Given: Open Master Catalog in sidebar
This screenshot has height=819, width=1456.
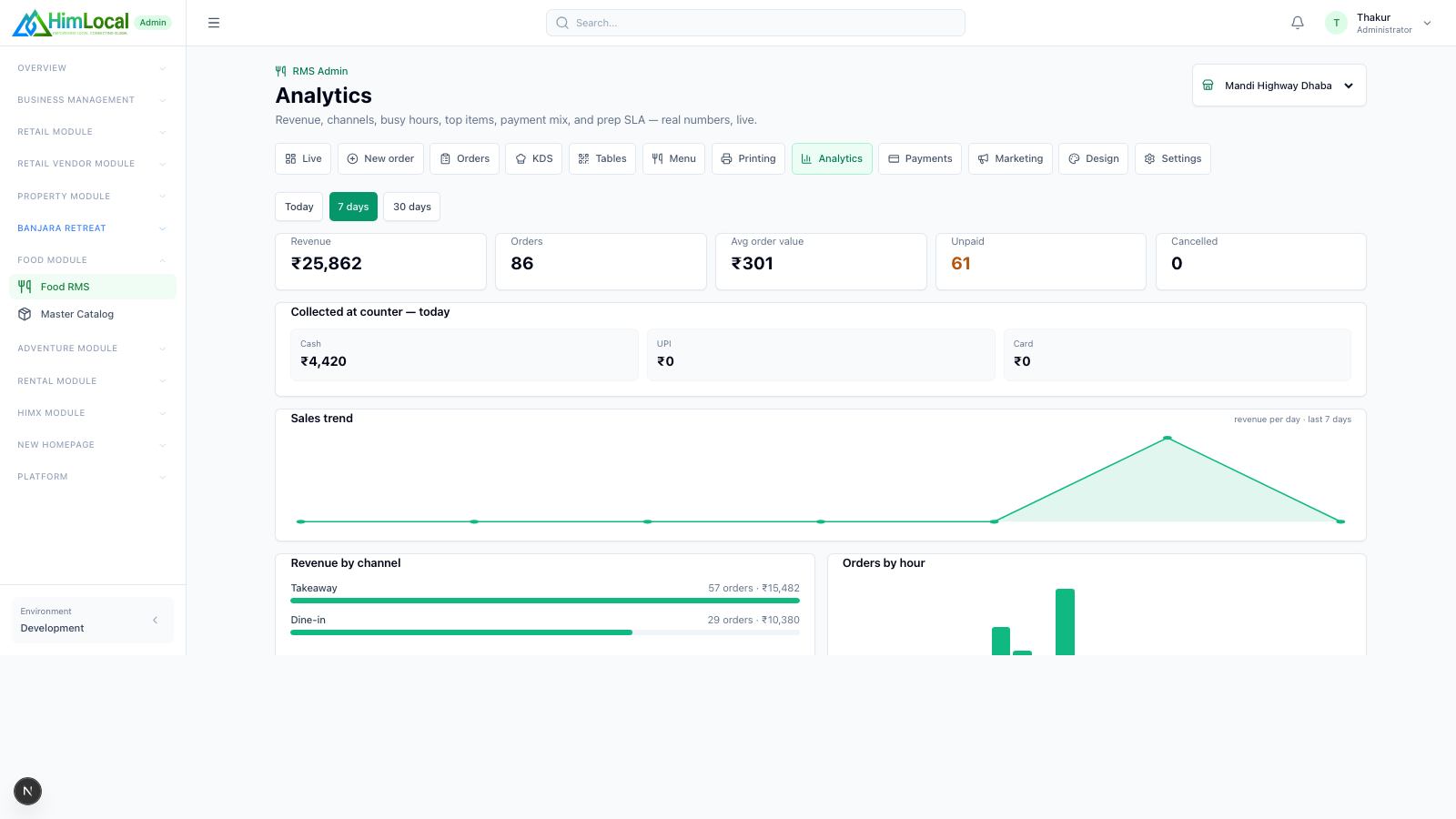Looking at the screenshot, I should (92, 314).
